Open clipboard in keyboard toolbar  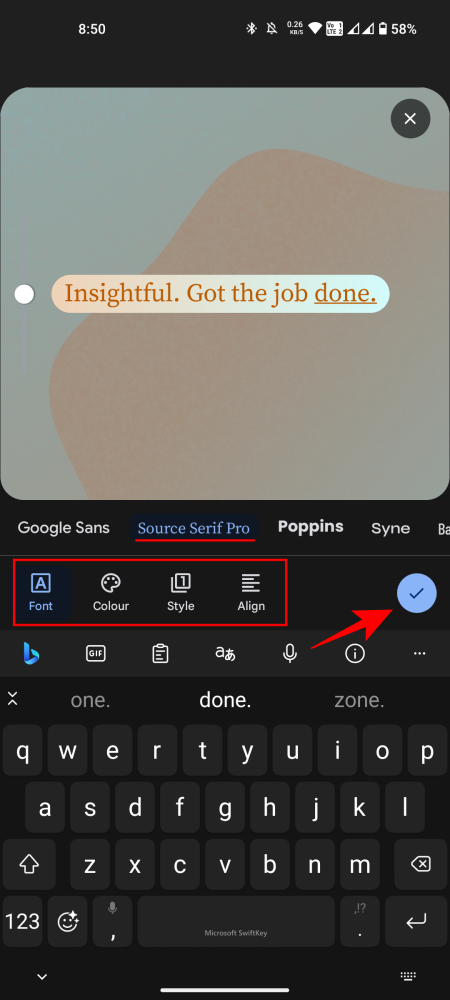161,654
